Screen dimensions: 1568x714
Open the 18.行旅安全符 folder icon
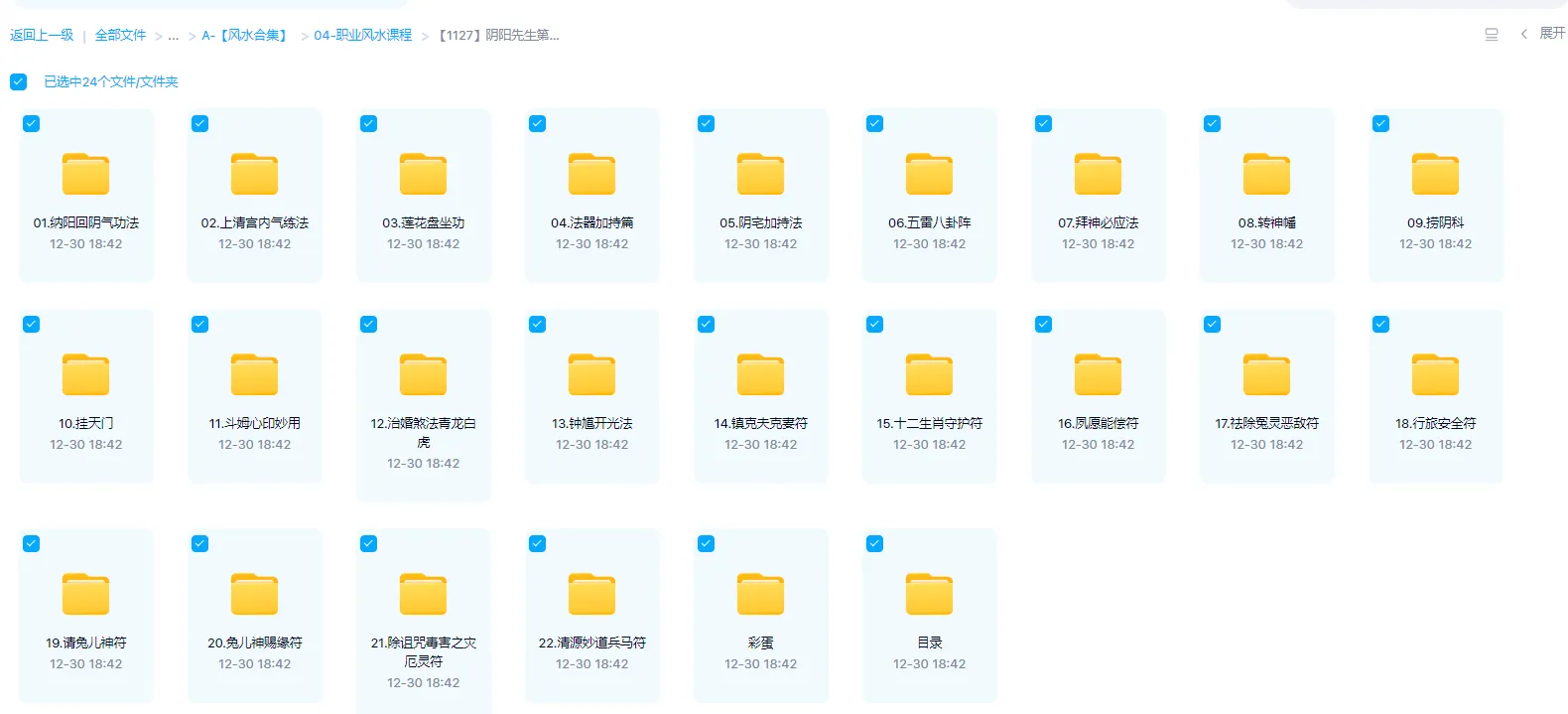[x=1435, y=375]
